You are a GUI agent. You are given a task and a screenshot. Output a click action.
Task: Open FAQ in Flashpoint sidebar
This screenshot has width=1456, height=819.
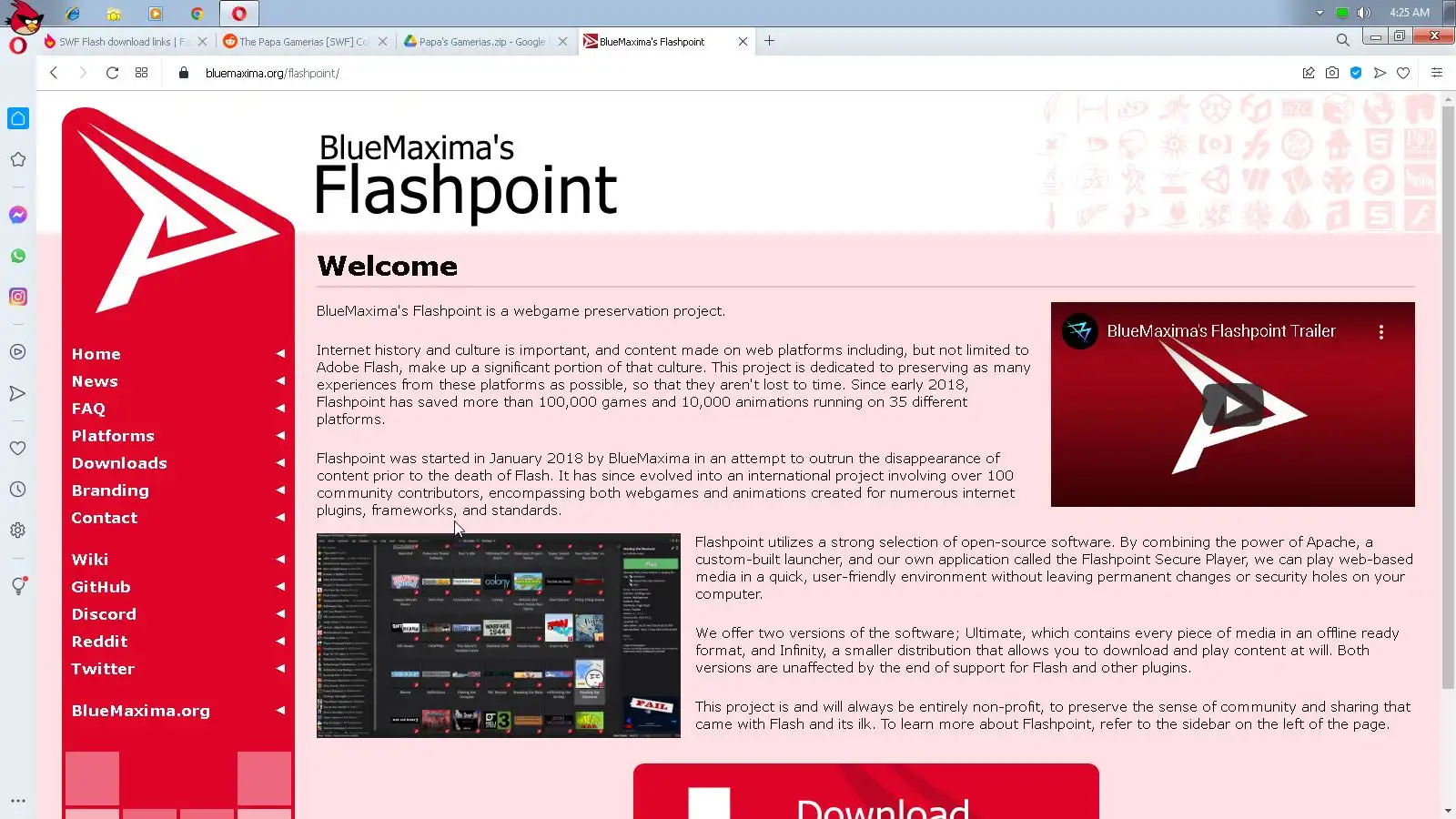[88, 409]
